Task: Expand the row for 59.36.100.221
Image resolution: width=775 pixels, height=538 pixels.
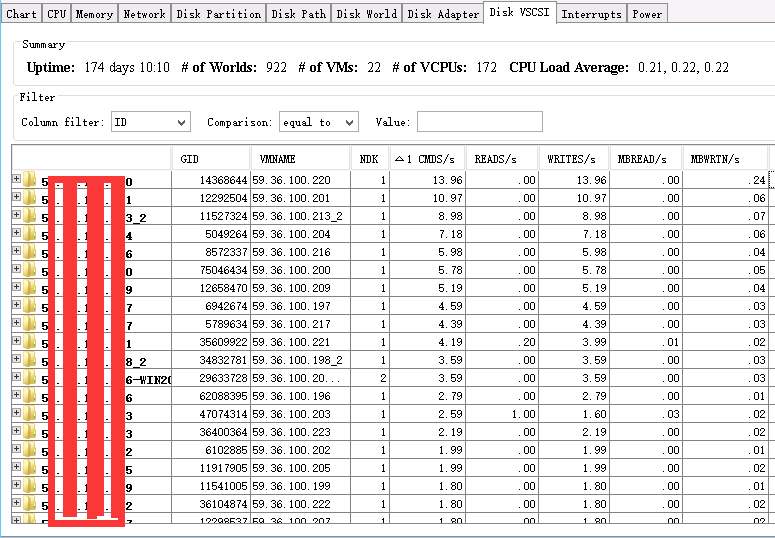Action: point(16,341)
